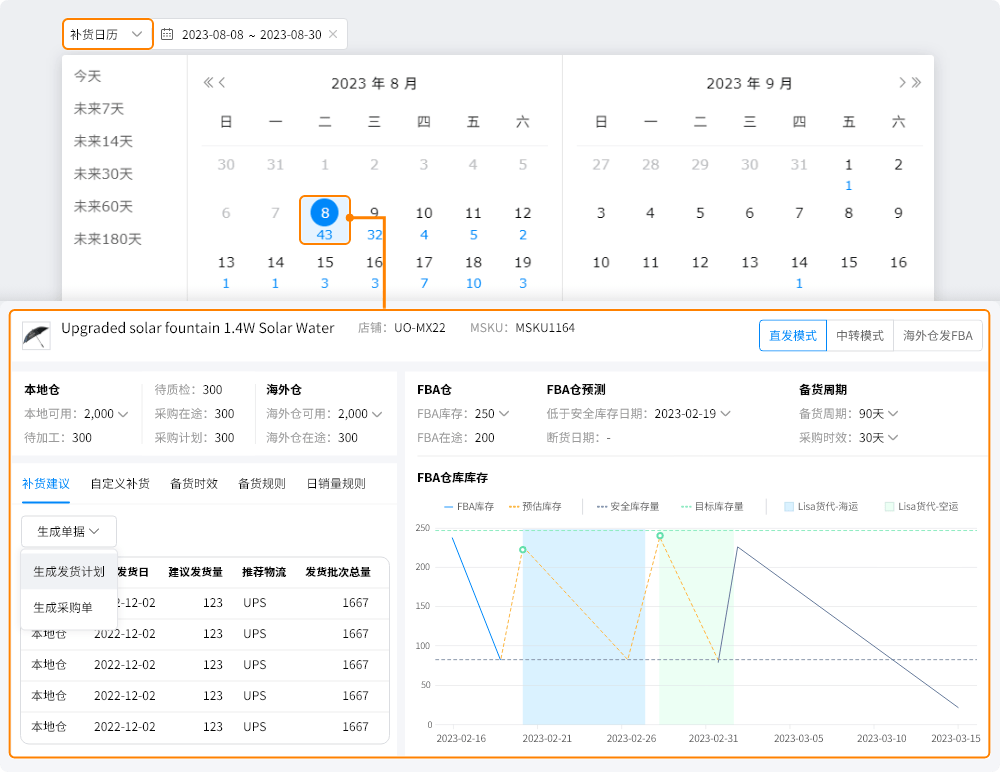Pick the 今天 shortcut

pyautogui.click(x=87, y=76)
